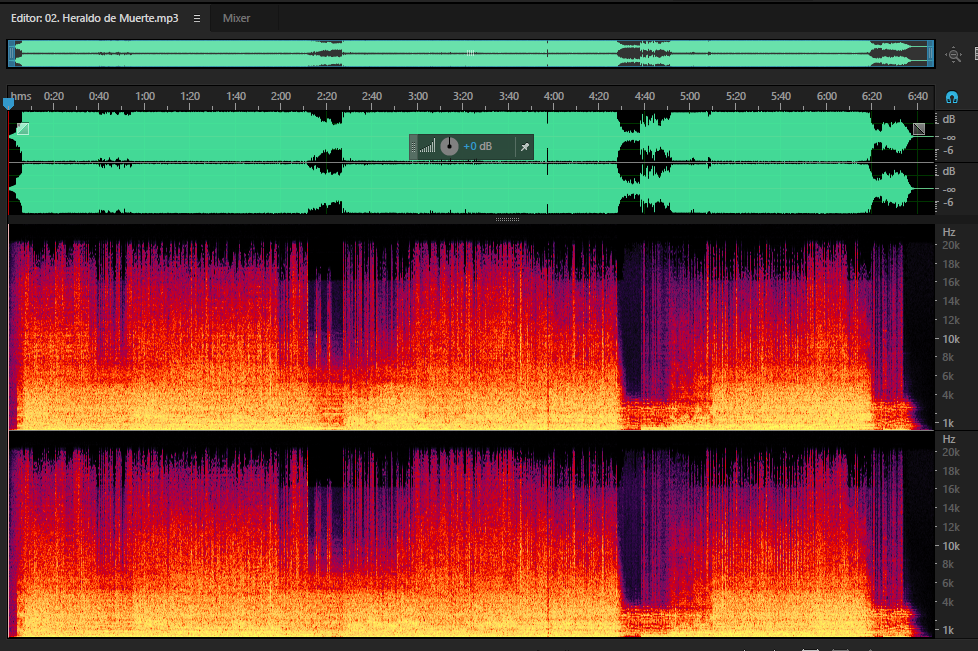Click the +0 dB gain value

[x=478, y=147]
